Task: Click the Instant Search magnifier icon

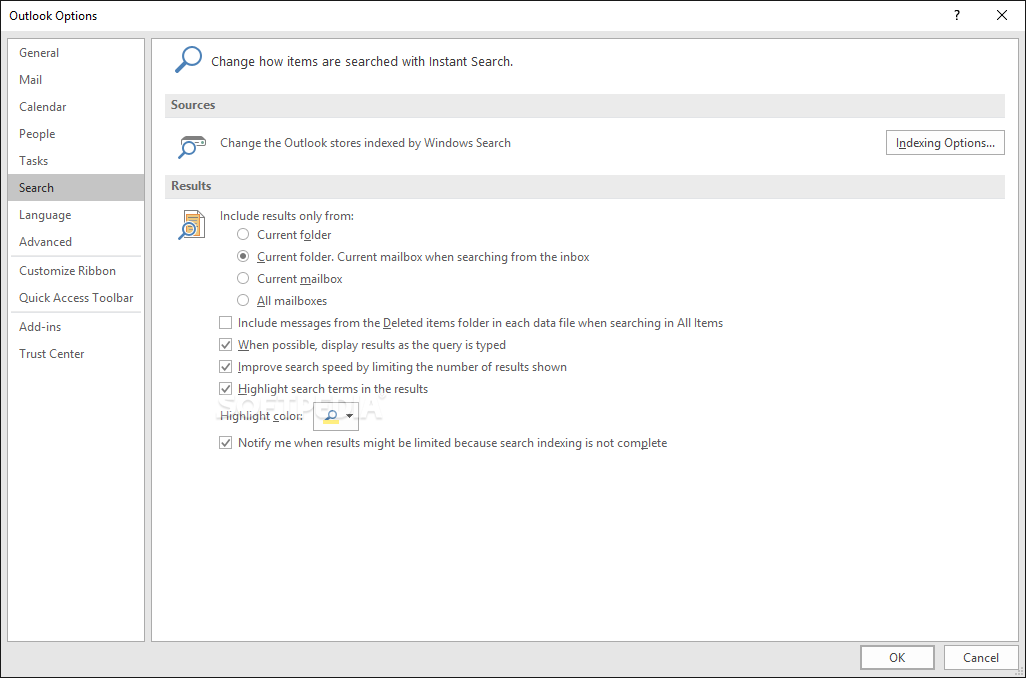Action: click(188, 60)
